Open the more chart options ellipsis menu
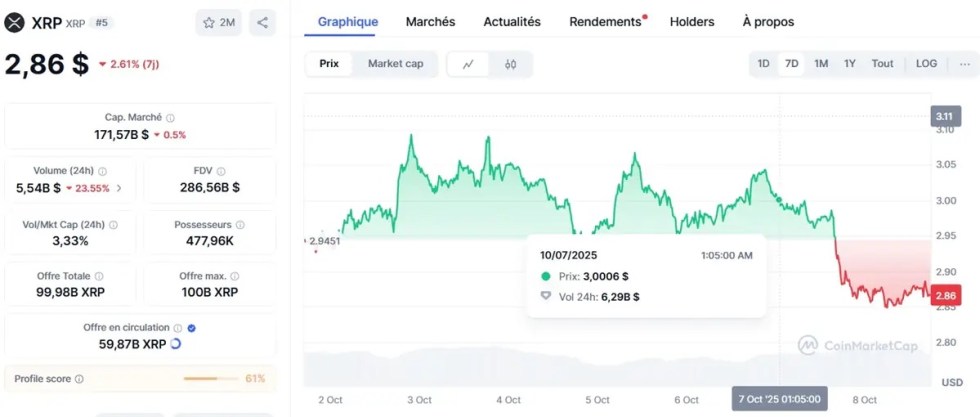The image size is (980, 417). 963,64
